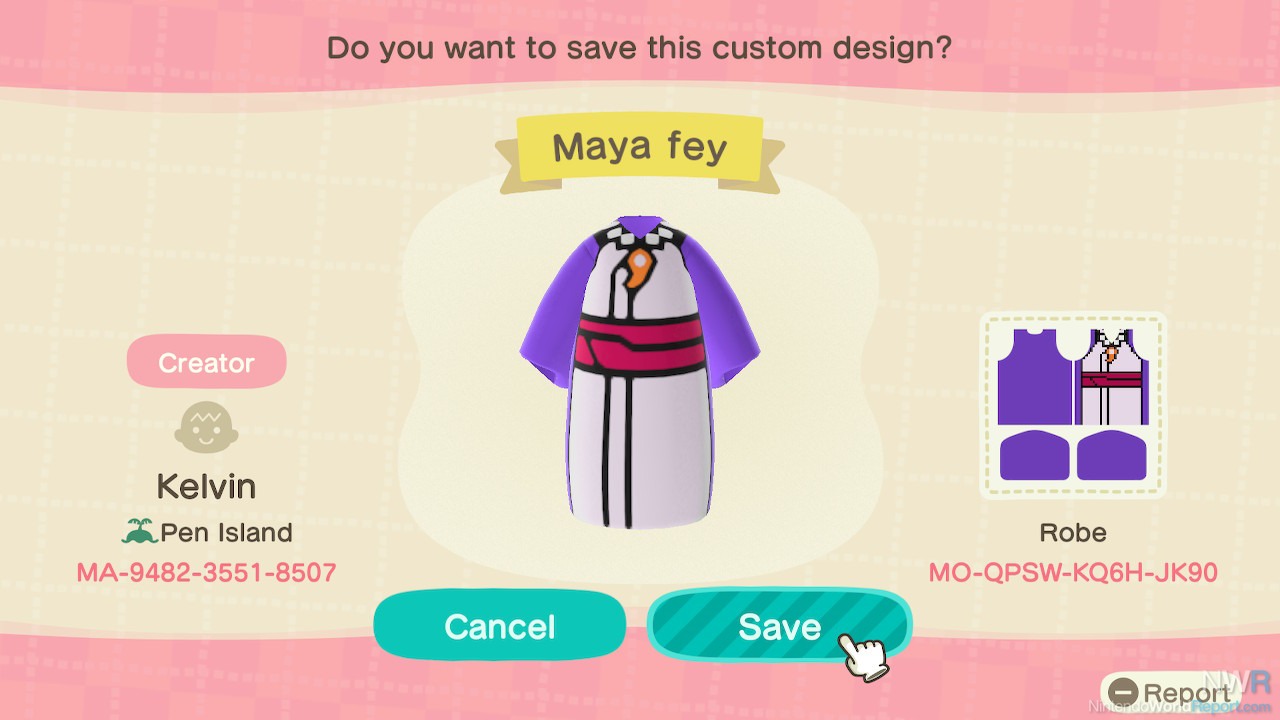Click the orange magatama on the robe
Image resolution: width=1280 pixels, height=720 pixels.
click(637, 270)
